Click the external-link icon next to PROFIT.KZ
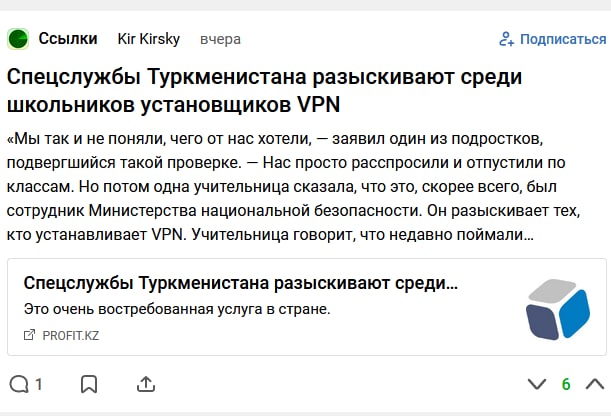The height and width of the screenshot is (416, 611). point(29,335)
